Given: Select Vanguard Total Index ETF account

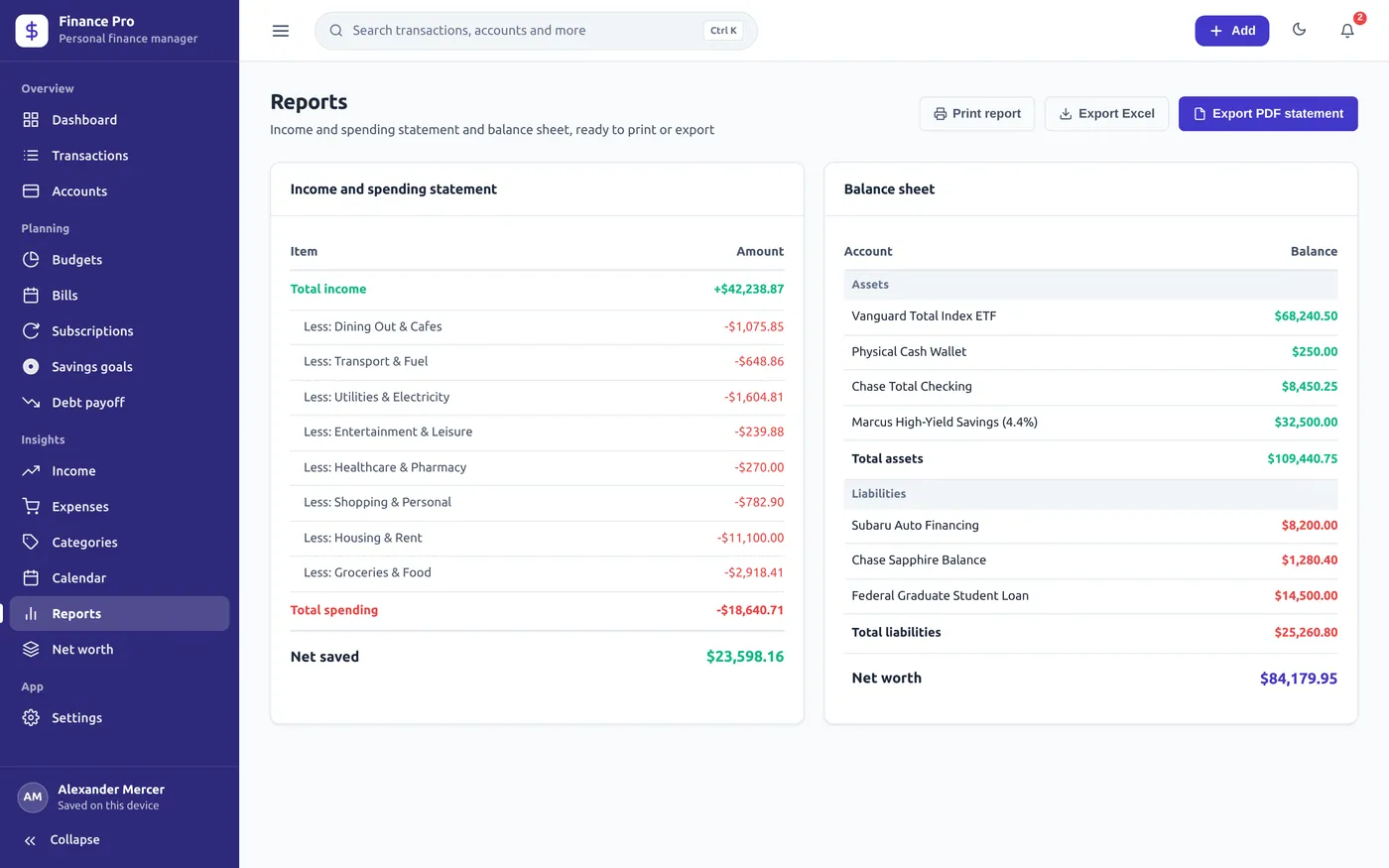Looking at the screenshot, I should click(1090, 316).
